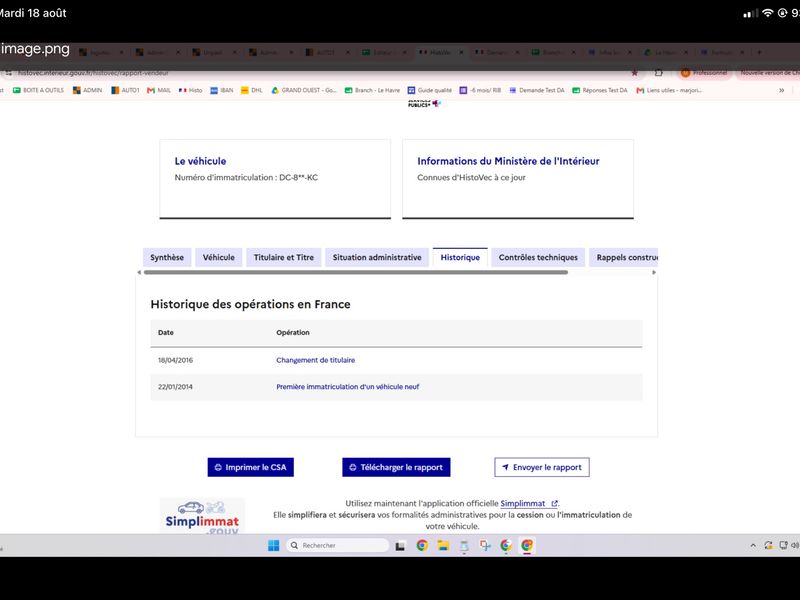
Task: Click the Opération column header
Action: click(x=293, y=333)
